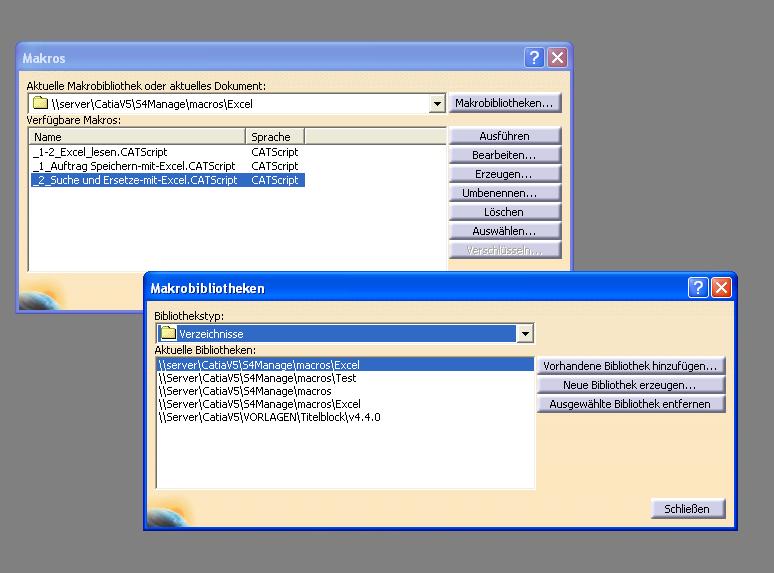
Task: Click the help question mark in Makros window
Action: (x=534, y=58)
